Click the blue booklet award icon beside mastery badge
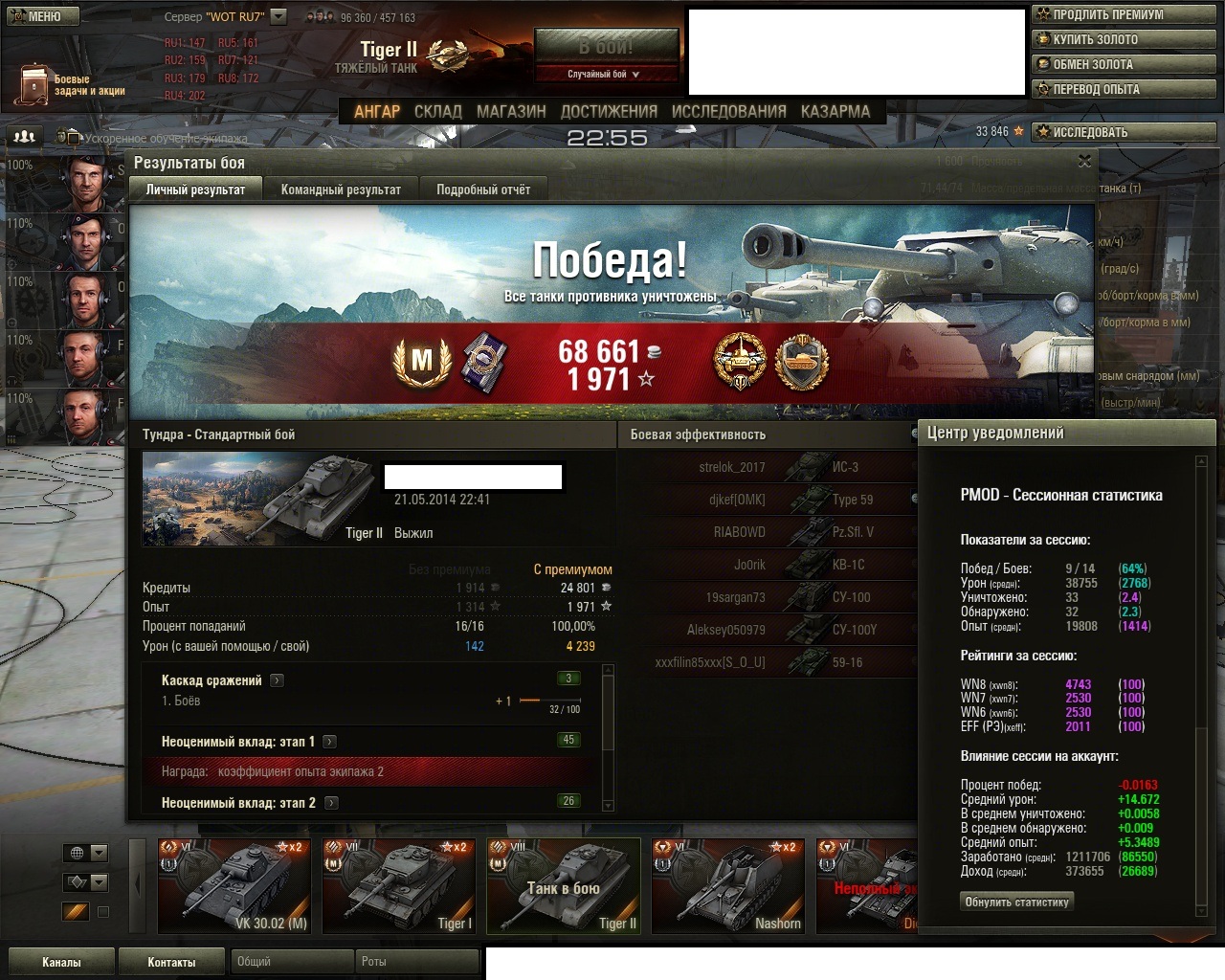 point(483,362)
